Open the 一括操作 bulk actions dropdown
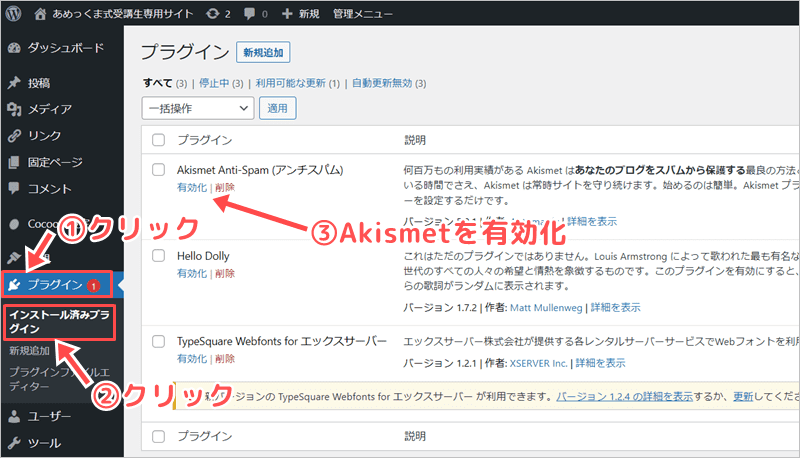800x458 pixels. pos(198,107)
